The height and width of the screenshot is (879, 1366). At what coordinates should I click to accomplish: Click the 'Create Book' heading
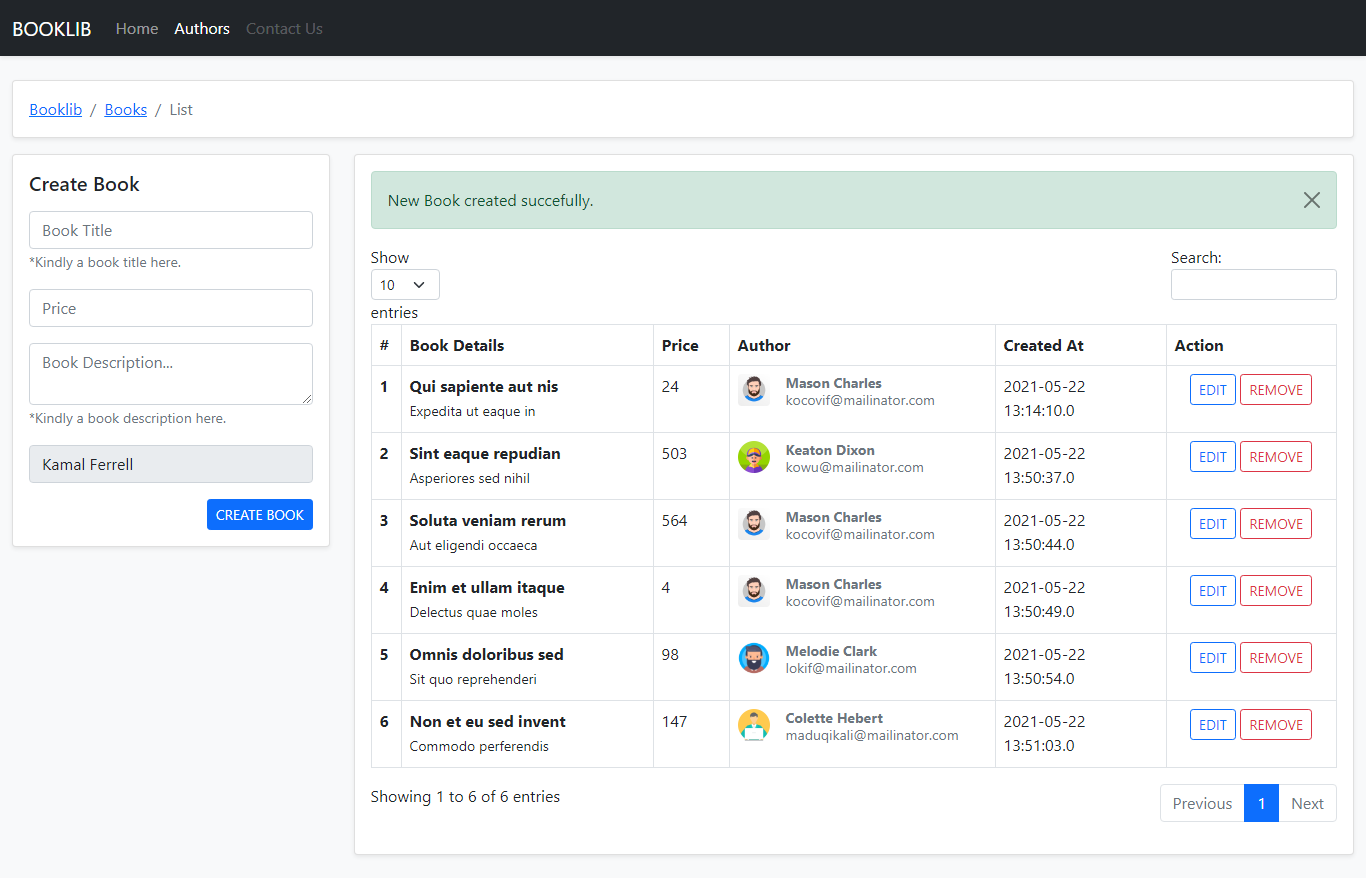[x=84, y=184]
